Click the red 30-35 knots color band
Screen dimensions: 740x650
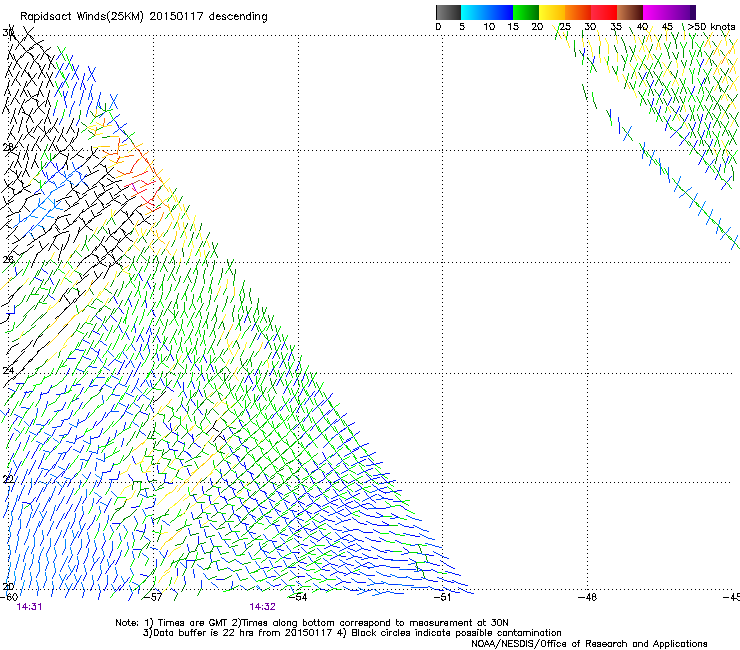click(x=604, y=12)
